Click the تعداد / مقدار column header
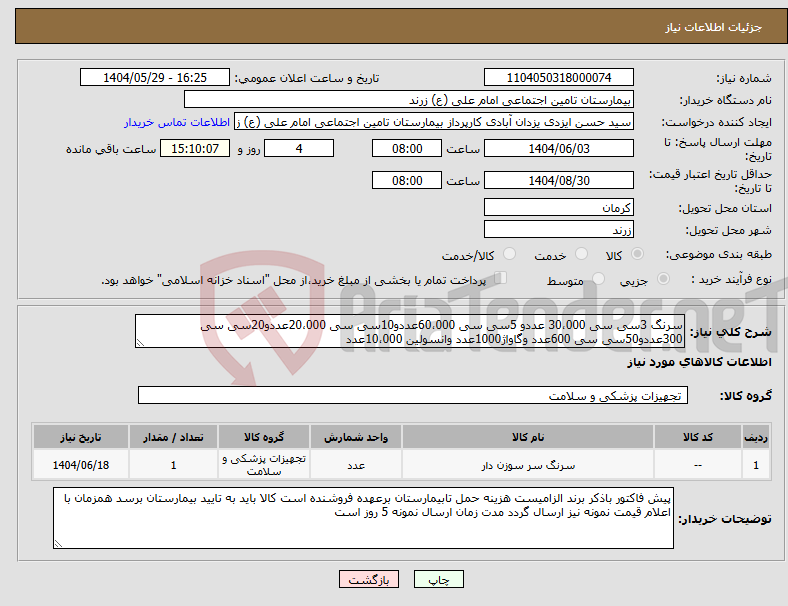The height and width of the screenshot is (606, 788). click(x=173, y=437)
